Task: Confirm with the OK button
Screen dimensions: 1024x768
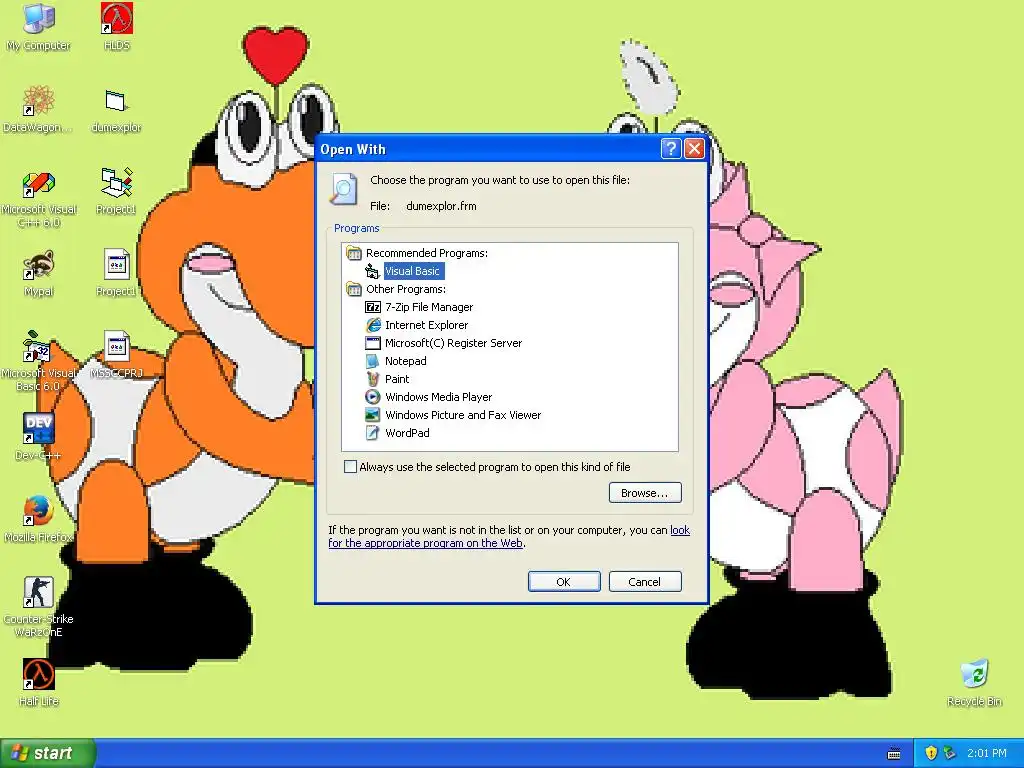Action: click(564, 581)
